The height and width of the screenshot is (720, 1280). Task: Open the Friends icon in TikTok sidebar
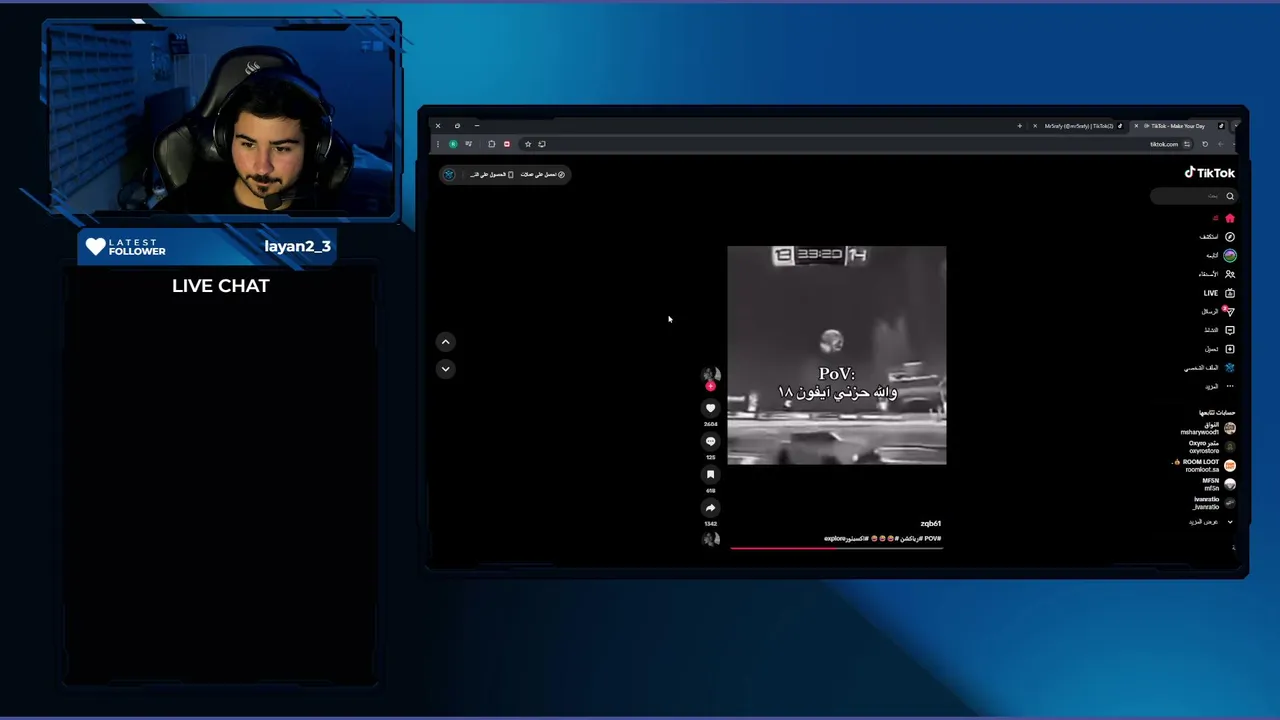[1229, 274]
